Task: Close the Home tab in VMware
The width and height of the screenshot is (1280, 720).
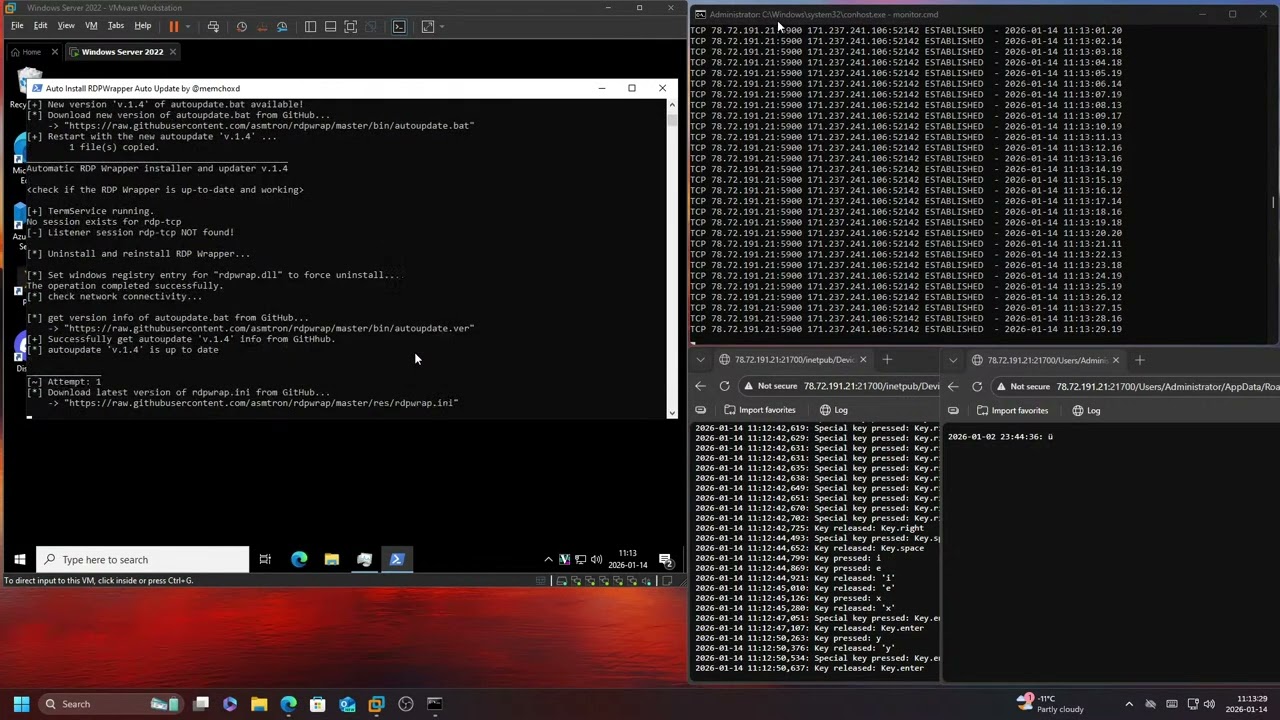Action: pos(54,52)
